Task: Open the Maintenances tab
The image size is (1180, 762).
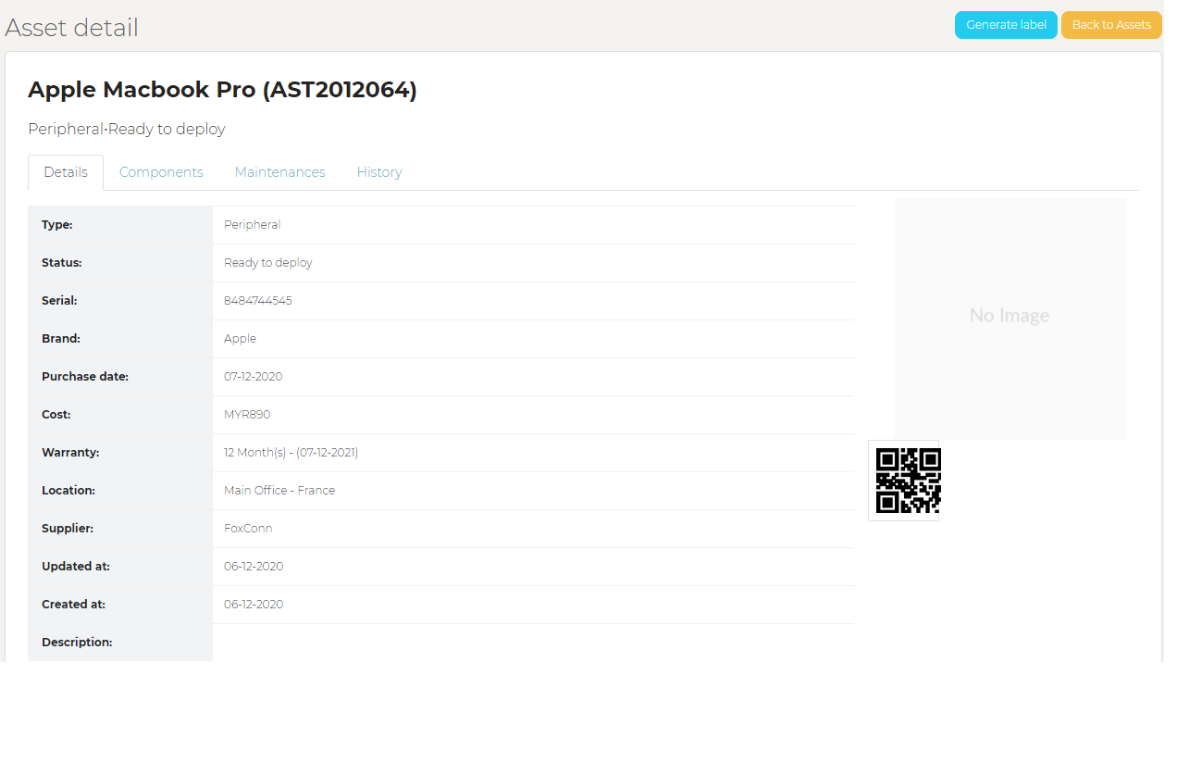Action: click(280, 172)
